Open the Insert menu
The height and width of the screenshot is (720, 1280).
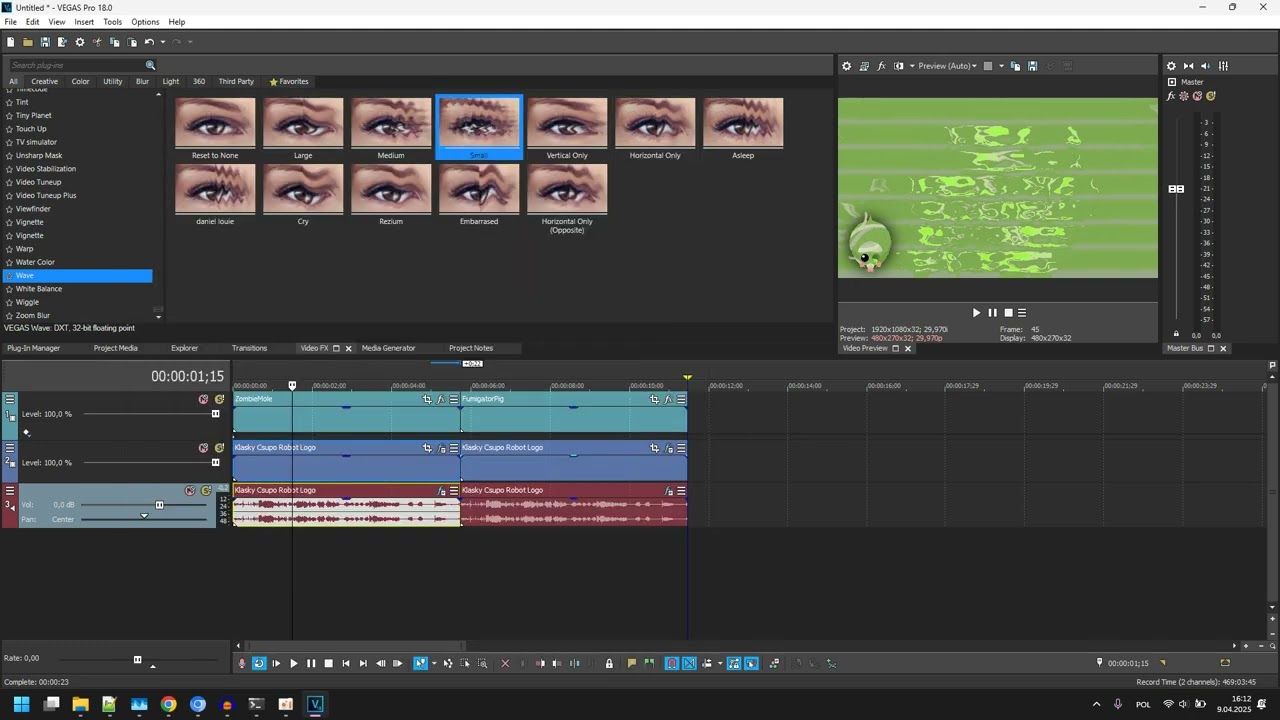(x=84, y=22)
